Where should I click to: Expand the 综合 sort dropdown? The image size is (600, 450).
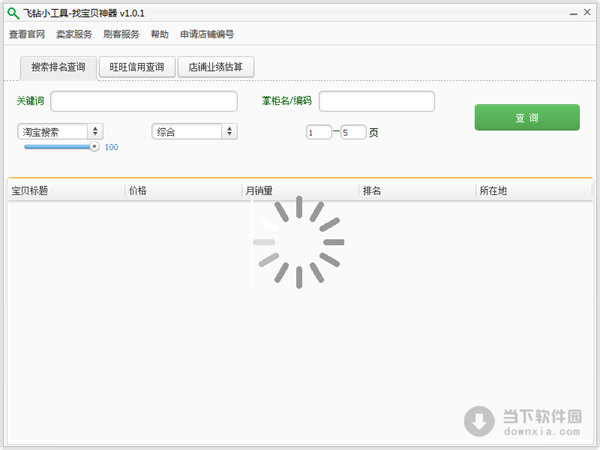(x=194, y=132)
